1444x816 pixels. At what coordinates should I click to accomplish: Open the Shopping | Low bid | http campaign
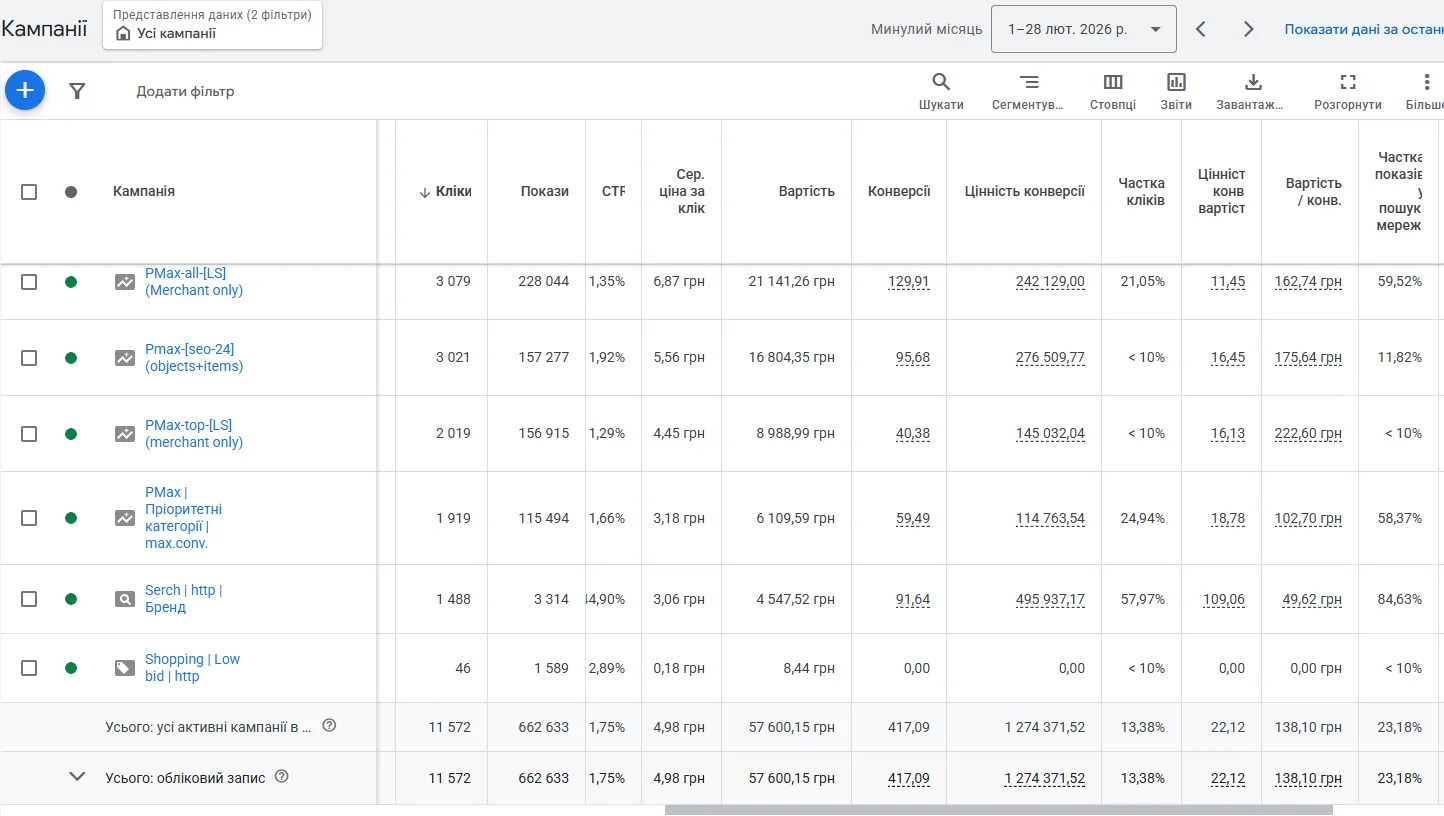192,668
